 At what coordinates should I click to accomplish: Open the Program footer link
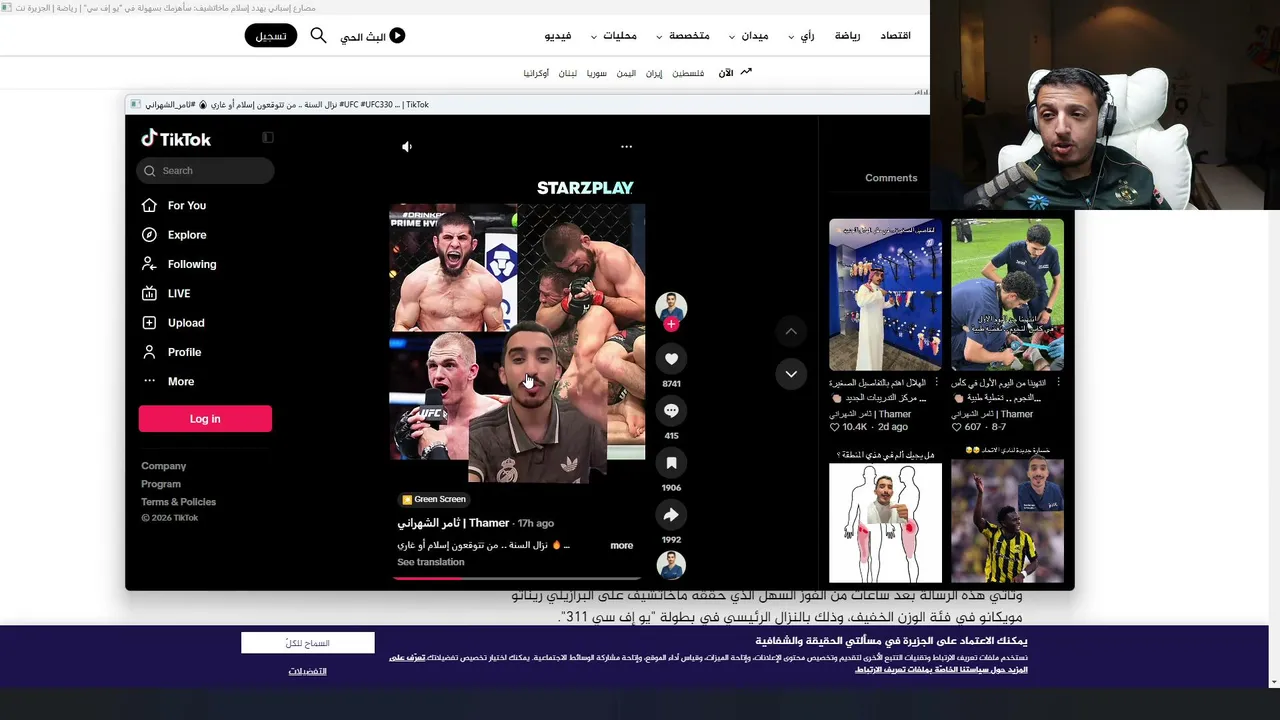[x=161, y=484]
